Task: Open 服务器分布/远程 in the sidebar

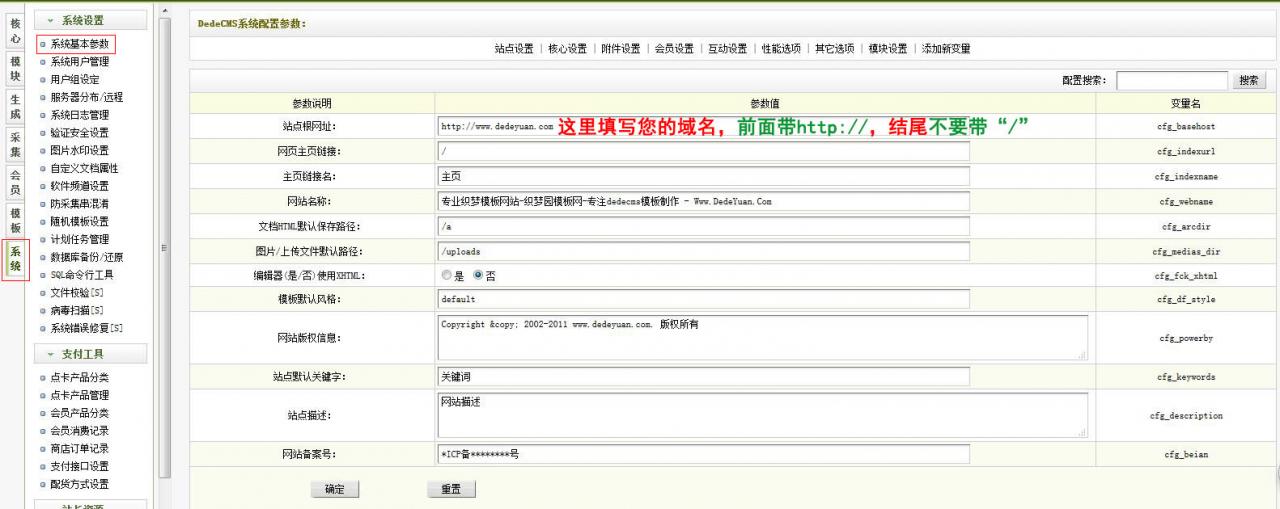Action: [x=87, y=98]
